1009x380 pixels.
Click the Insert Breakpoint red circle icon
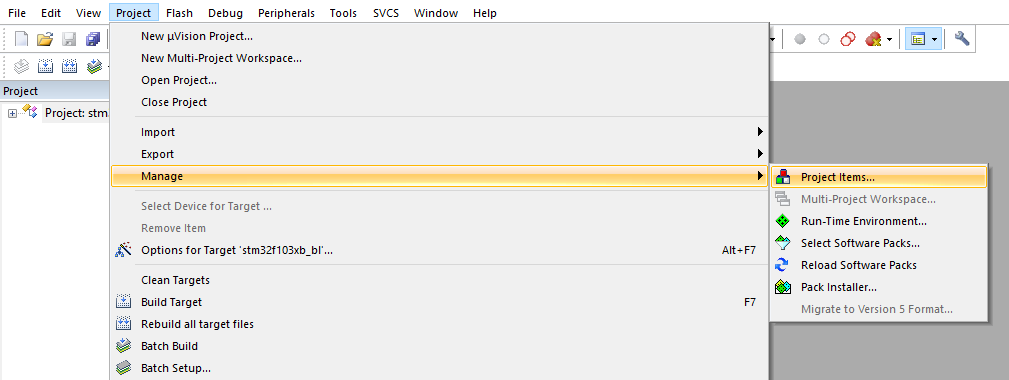[800, 39]
